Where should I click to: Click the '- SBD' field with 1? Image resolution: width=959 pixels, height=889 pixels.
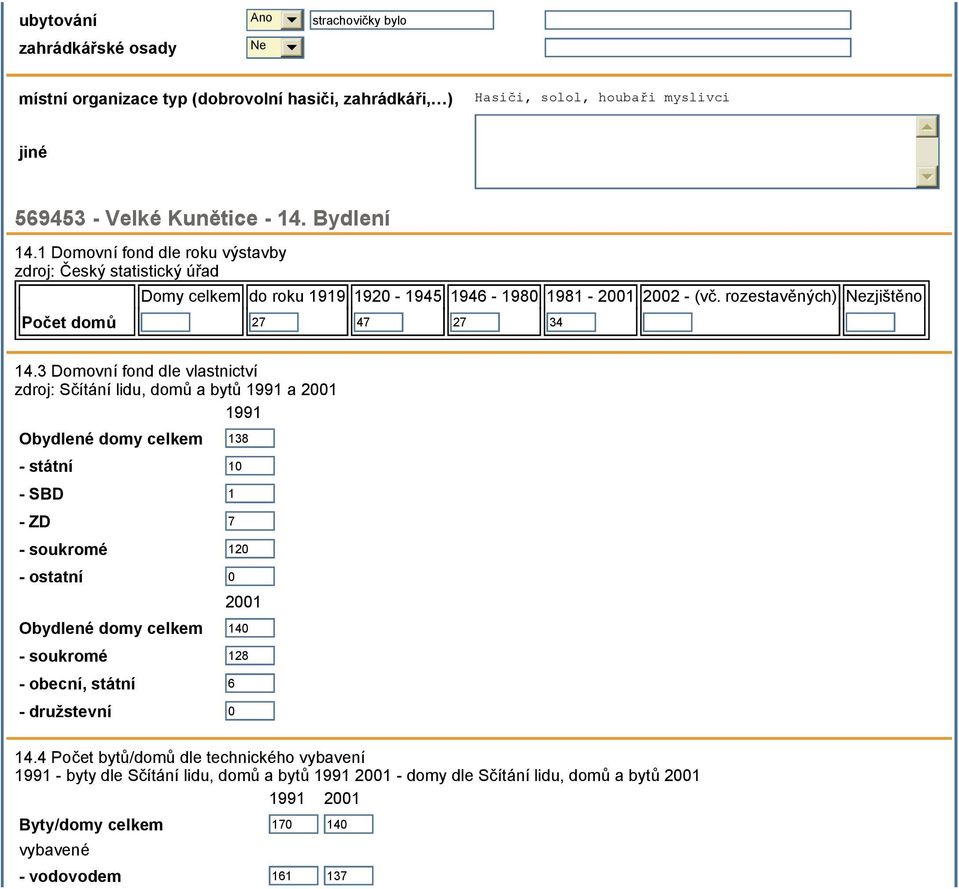pyautogui.click(x=250, y=493)
